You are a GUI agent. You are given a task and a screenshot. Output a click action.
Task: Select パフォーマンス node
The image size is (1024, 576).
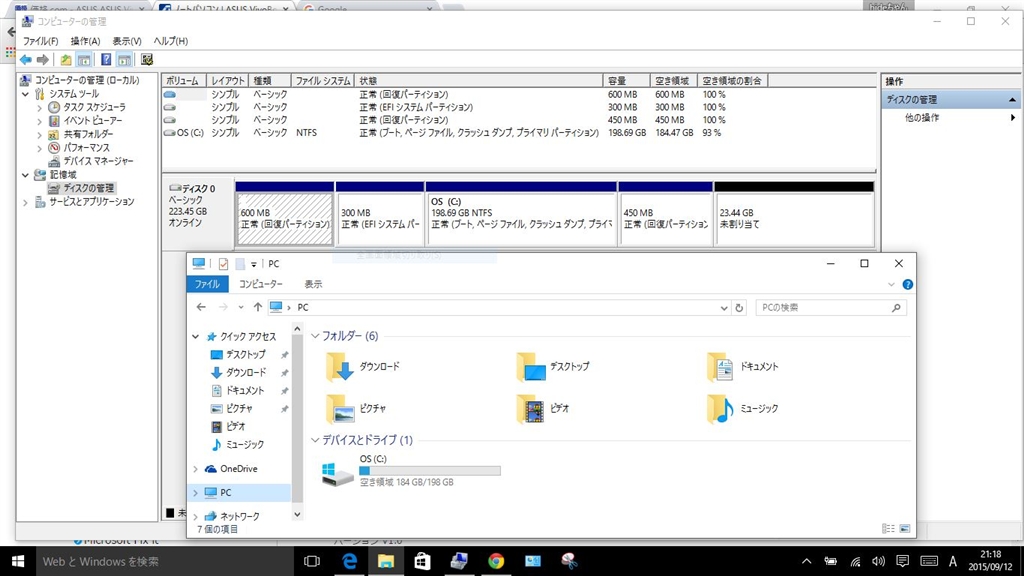click(86, 148)
